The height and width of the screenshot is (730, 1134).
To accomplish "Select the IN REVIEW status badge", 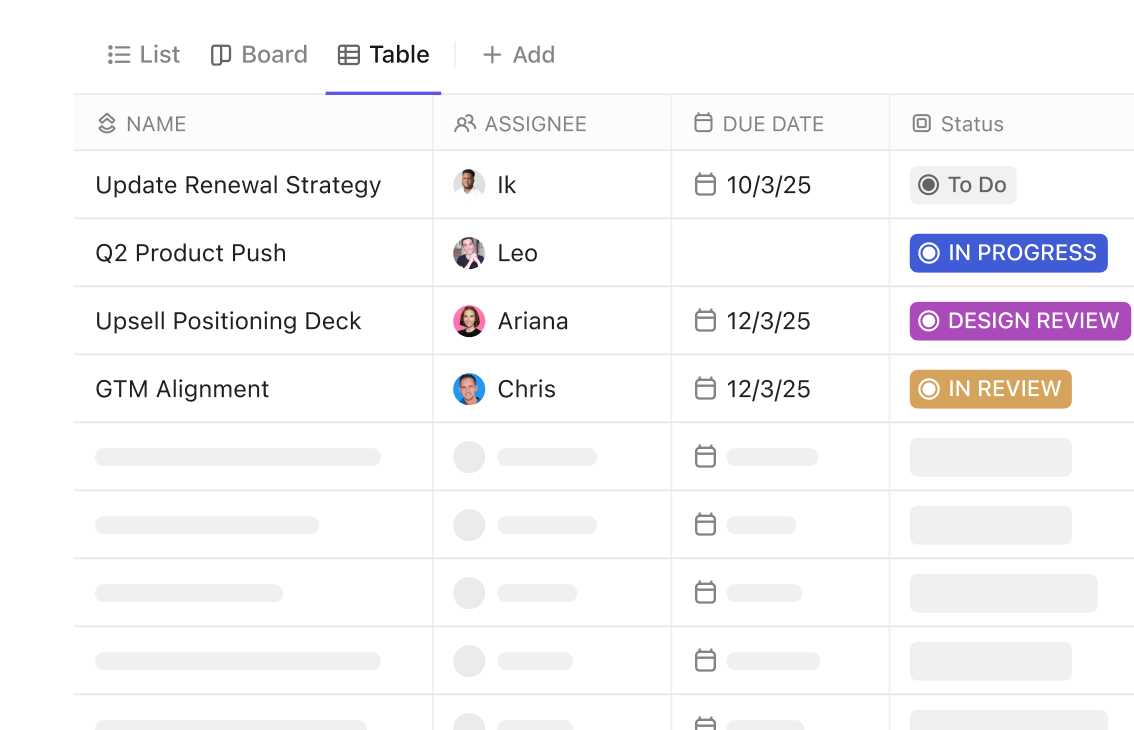I will click(x=990, y=389).
